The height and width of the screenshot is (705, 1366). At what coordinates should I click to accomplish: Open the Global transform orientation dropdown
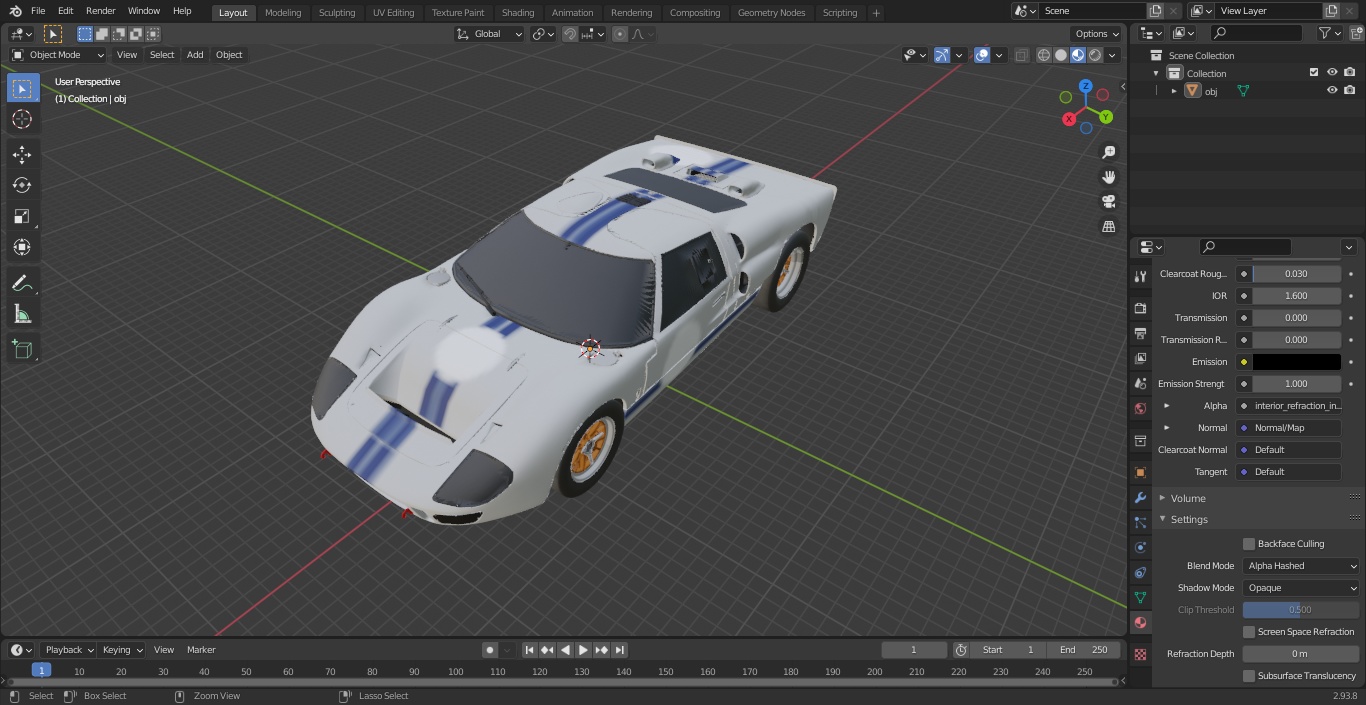click(489, 34)
